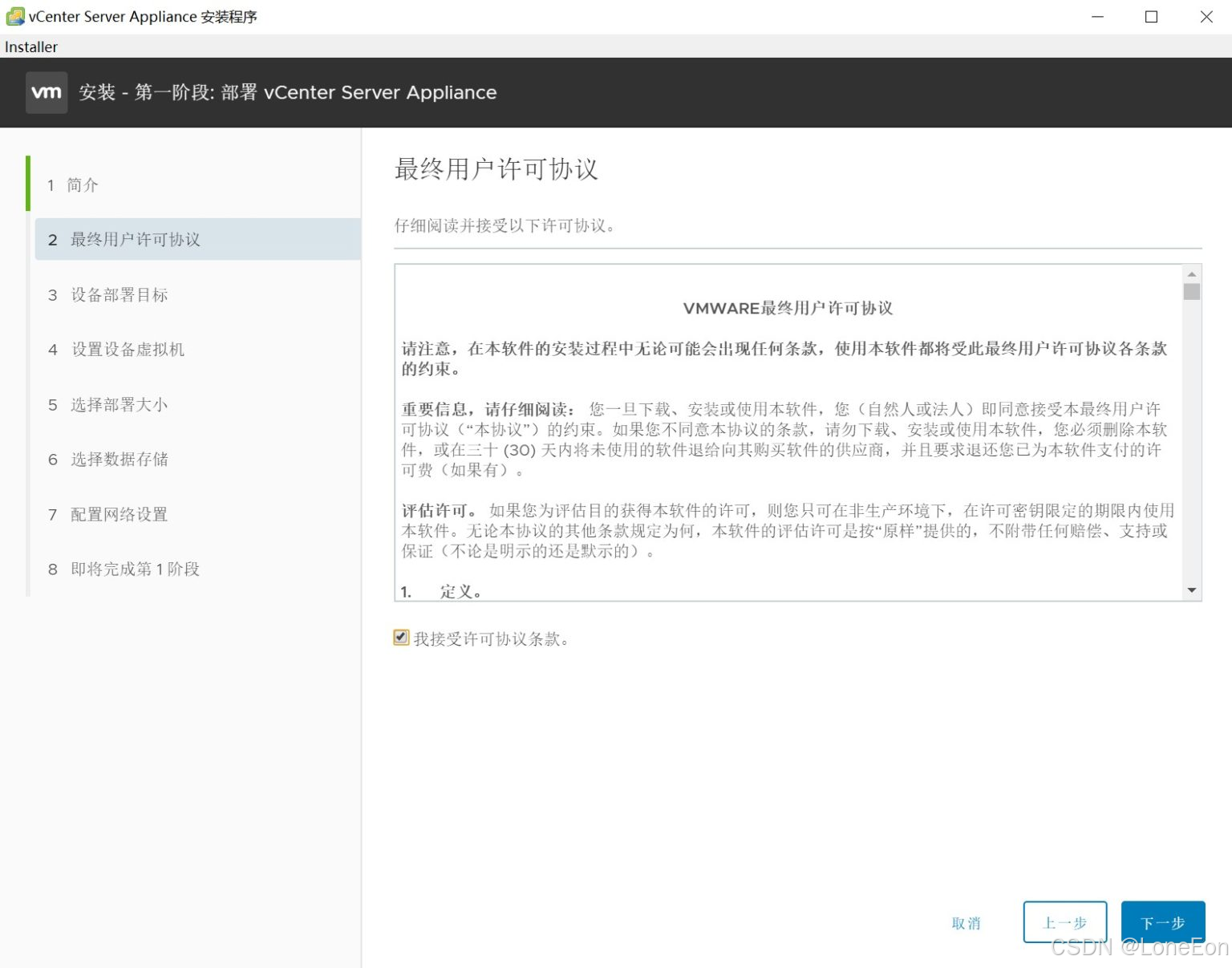Click the VMware vm logo in the header
Image resolution: width=1232 pixels, height=968 pixels.
pos(46,92)
